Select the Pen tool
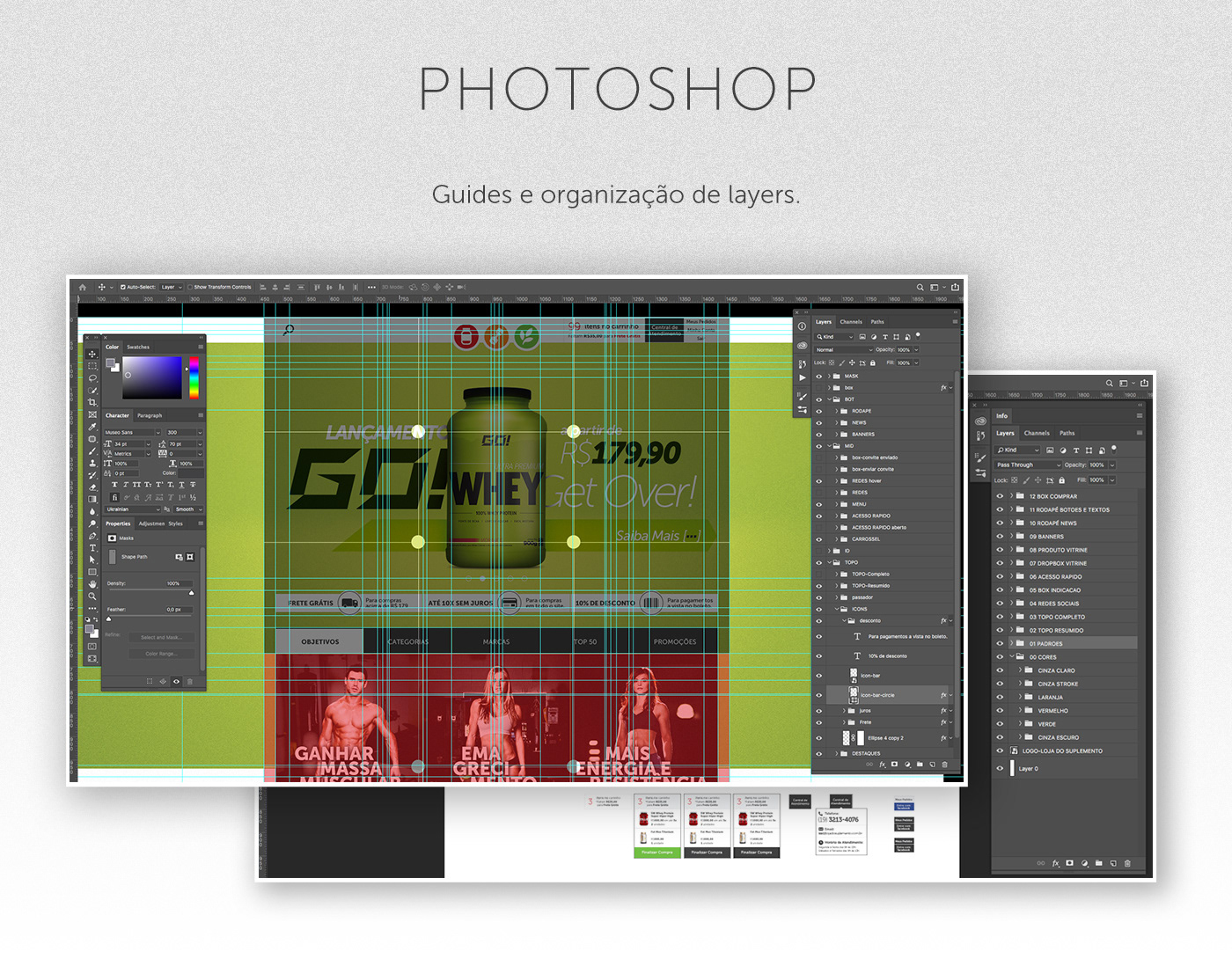Viewport: 1232px width, 959px height. point(92,535)
